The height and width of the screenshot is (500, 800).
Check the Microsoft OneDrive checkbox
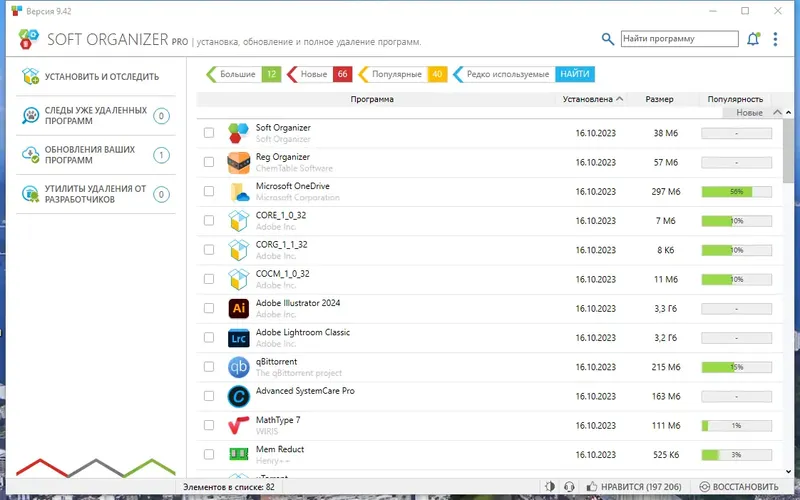(209, 191)
